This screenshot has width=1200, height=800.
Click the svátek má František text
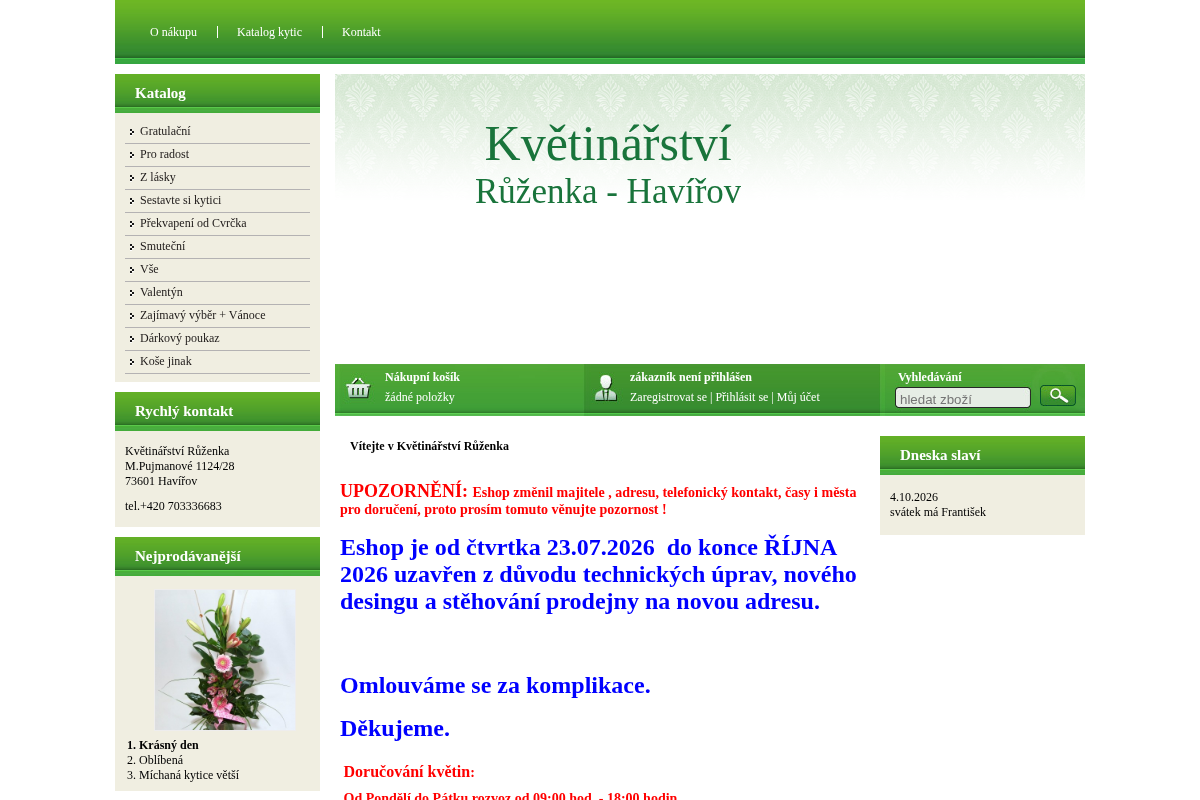[x=938, y=512]
